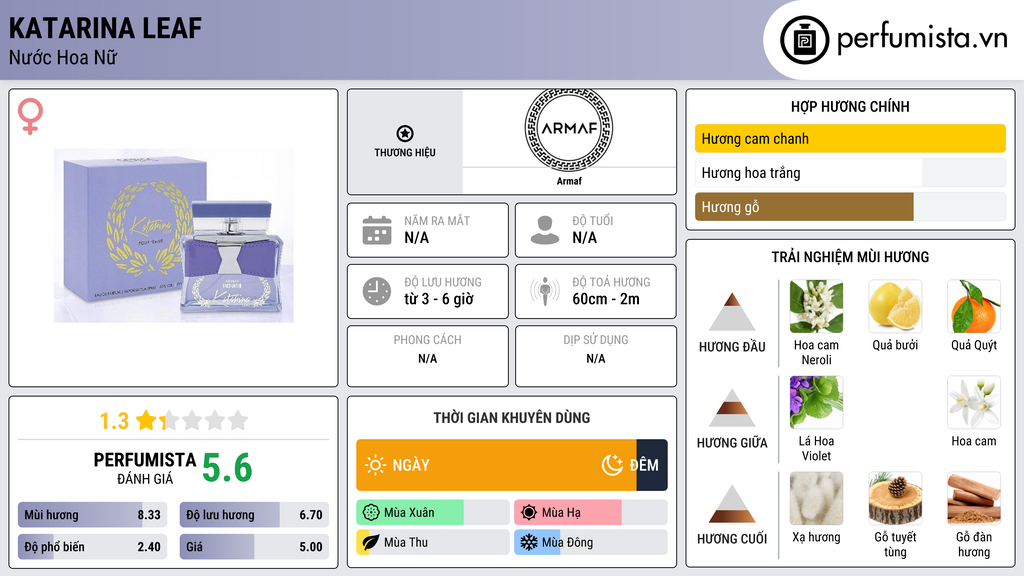Click the Hương cam chanh accord bar
This screenshot has height=576, width=1024.
pyautogui.click(x=850, y=139)
